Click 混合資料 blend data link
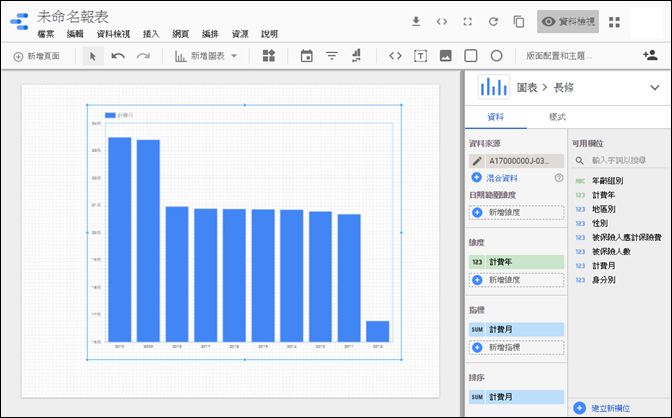Viewport: 672px width, 418px height. tap(502, 178)
